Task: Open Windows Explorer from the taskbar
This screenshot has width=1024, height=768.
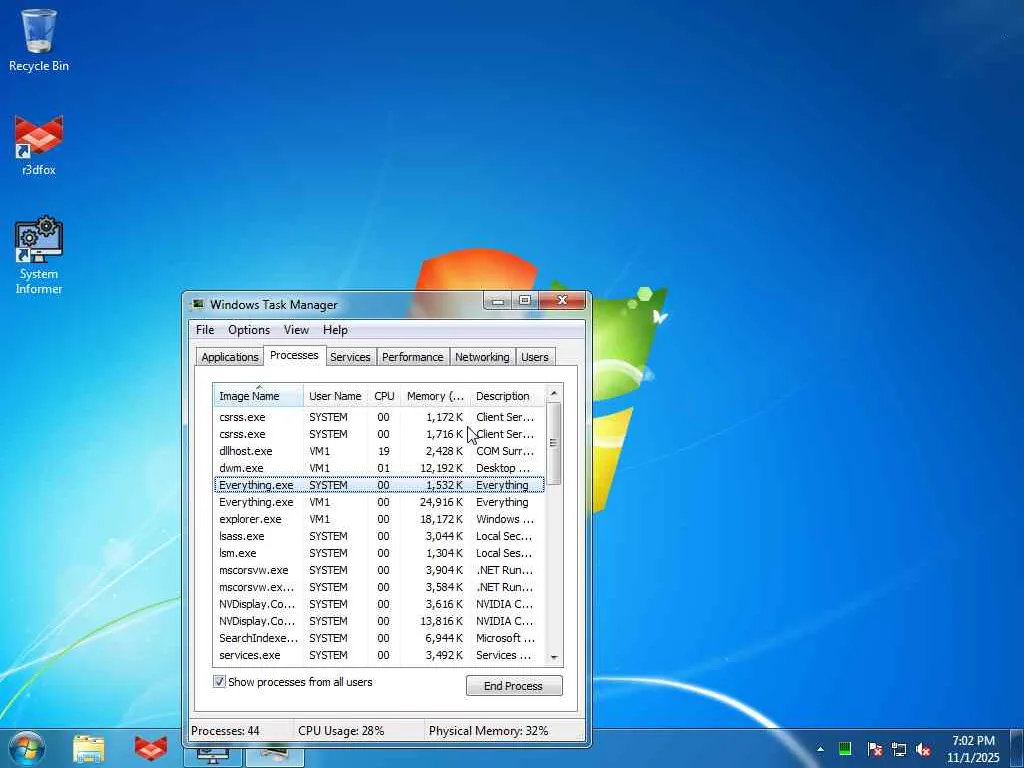Action: pos(89,748)
